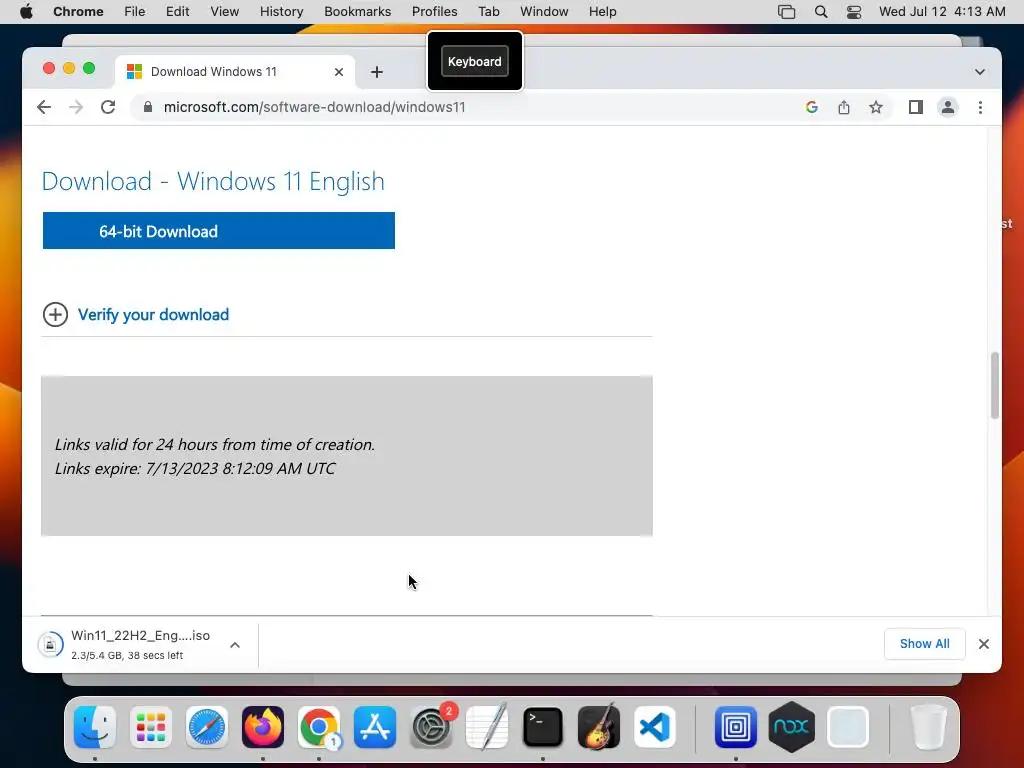1024x768 pixels.
Task: Open the Edit menu
Action: click(178, 12)
